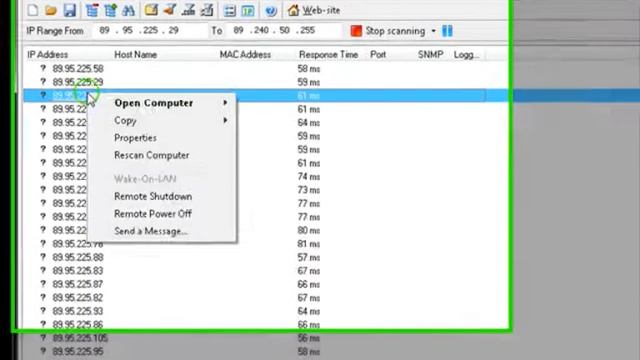Select the 89.95.225.93 address
This screenshot has width=640, height=360.
coord(78,311)
